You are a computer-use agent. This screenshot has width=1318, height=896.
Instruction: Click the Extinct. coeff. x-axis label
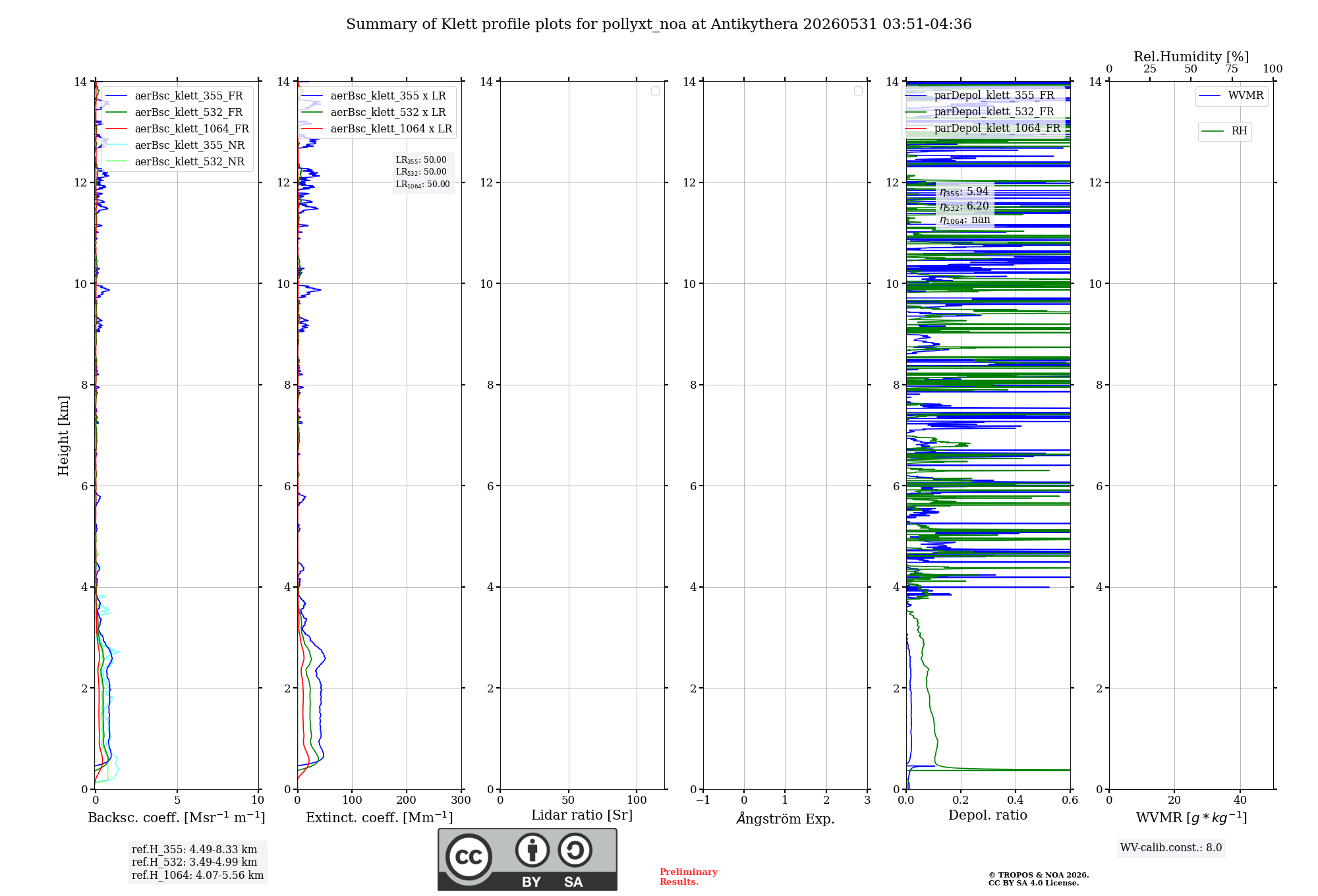pos(380,818)
